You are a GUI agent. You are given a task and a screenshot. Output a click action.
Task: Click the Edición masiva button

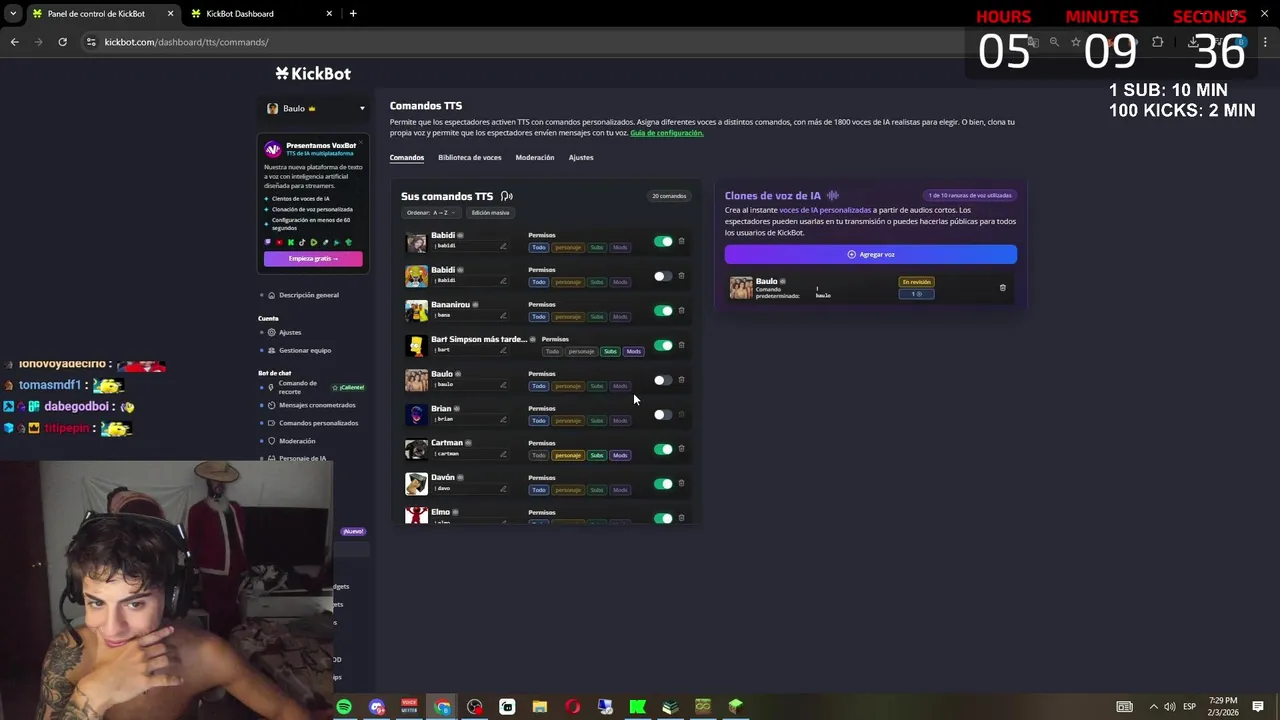pyautogui.click(x=490, y=212)
